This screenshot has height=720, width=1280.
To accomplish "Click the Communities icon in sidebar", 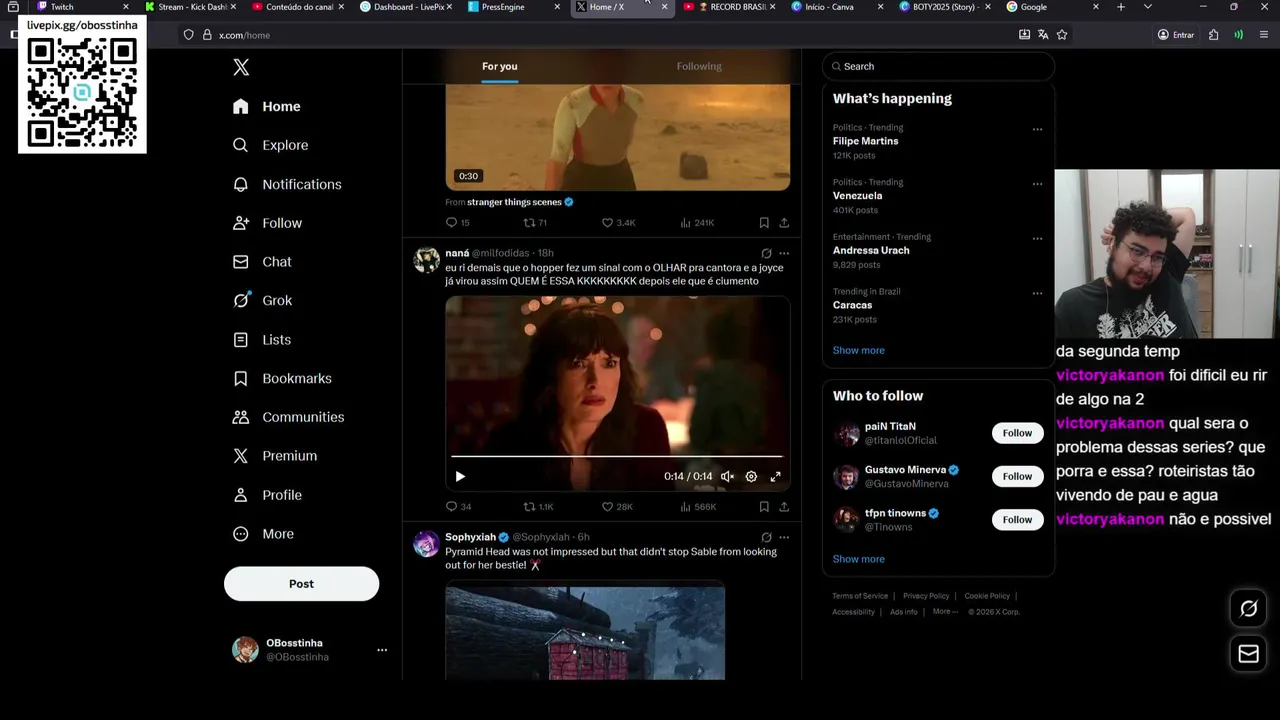I will tap(240, 417).
